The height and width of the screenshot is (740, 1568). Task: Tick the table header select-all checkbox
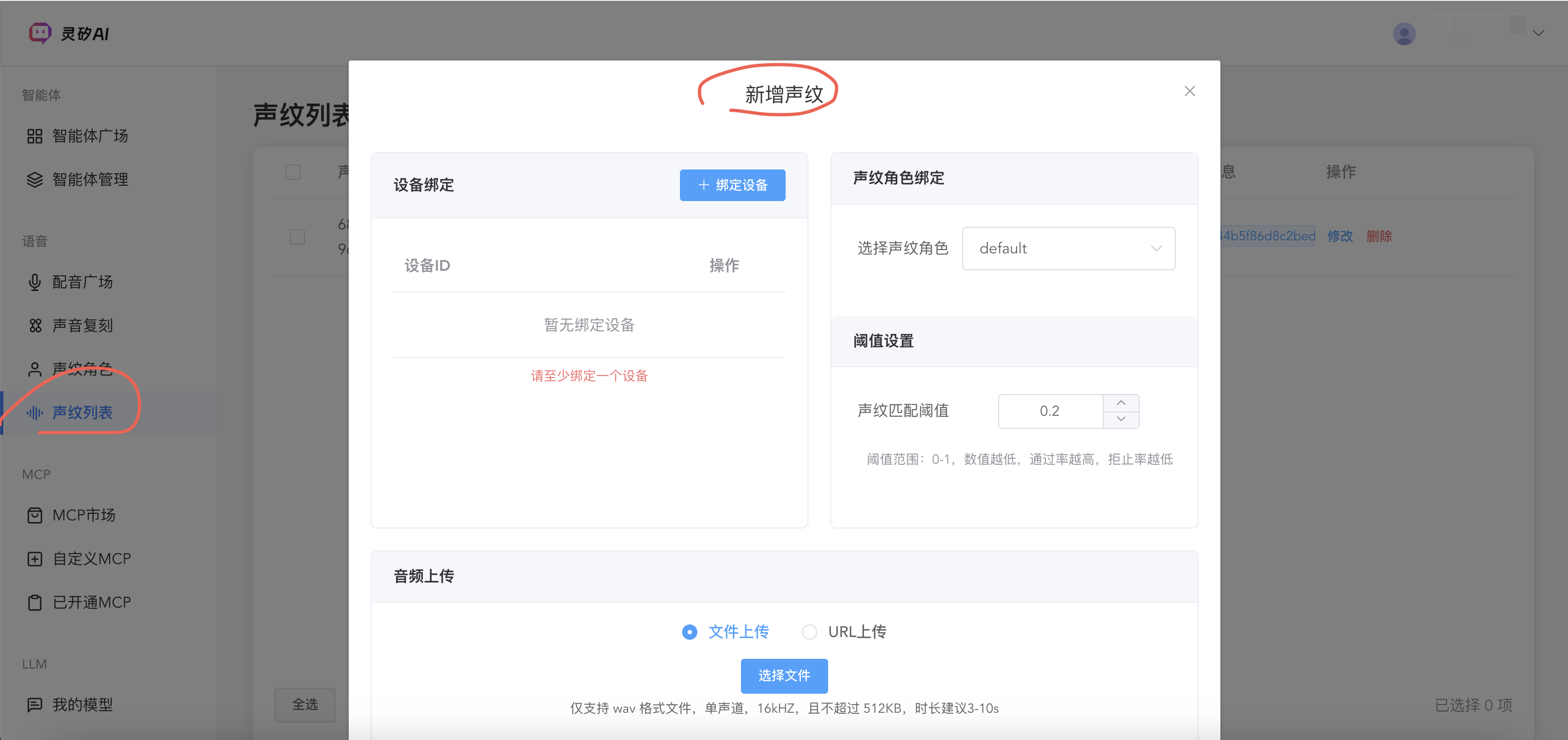click(x=293, y=172)
